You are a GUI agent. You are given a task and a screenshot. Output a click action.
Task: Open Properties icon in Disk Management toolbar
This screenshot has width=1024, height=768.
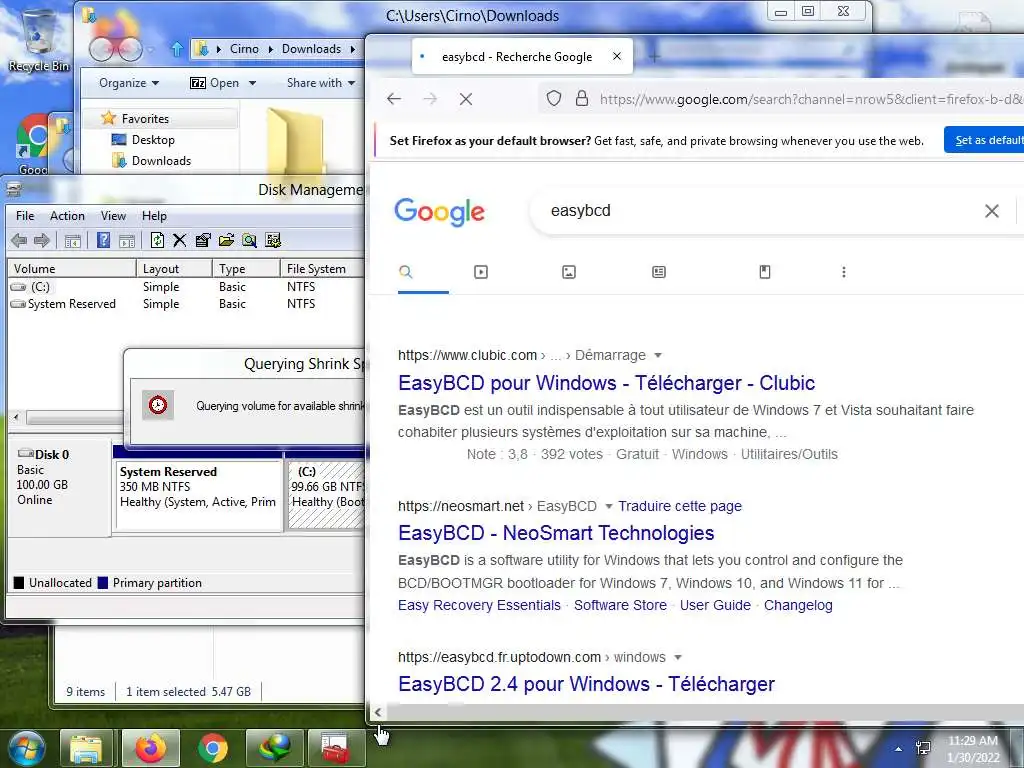203,240
